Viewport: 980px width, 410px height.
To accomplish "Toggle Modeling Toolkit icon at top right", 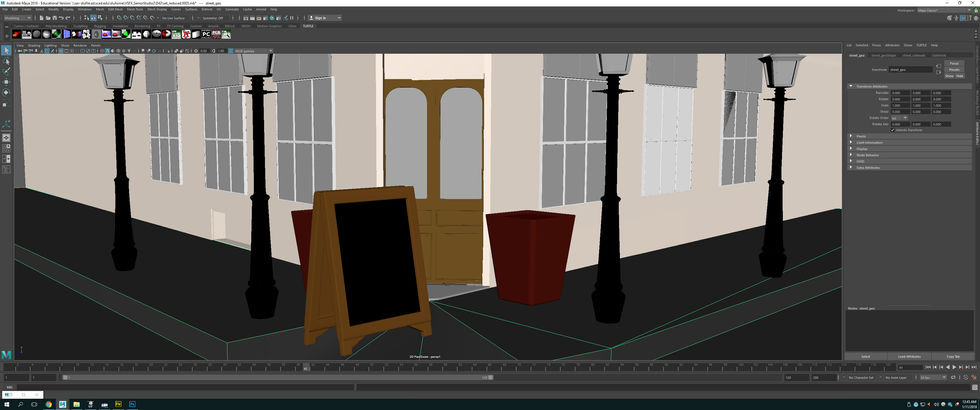I will (x=950, y=18).
